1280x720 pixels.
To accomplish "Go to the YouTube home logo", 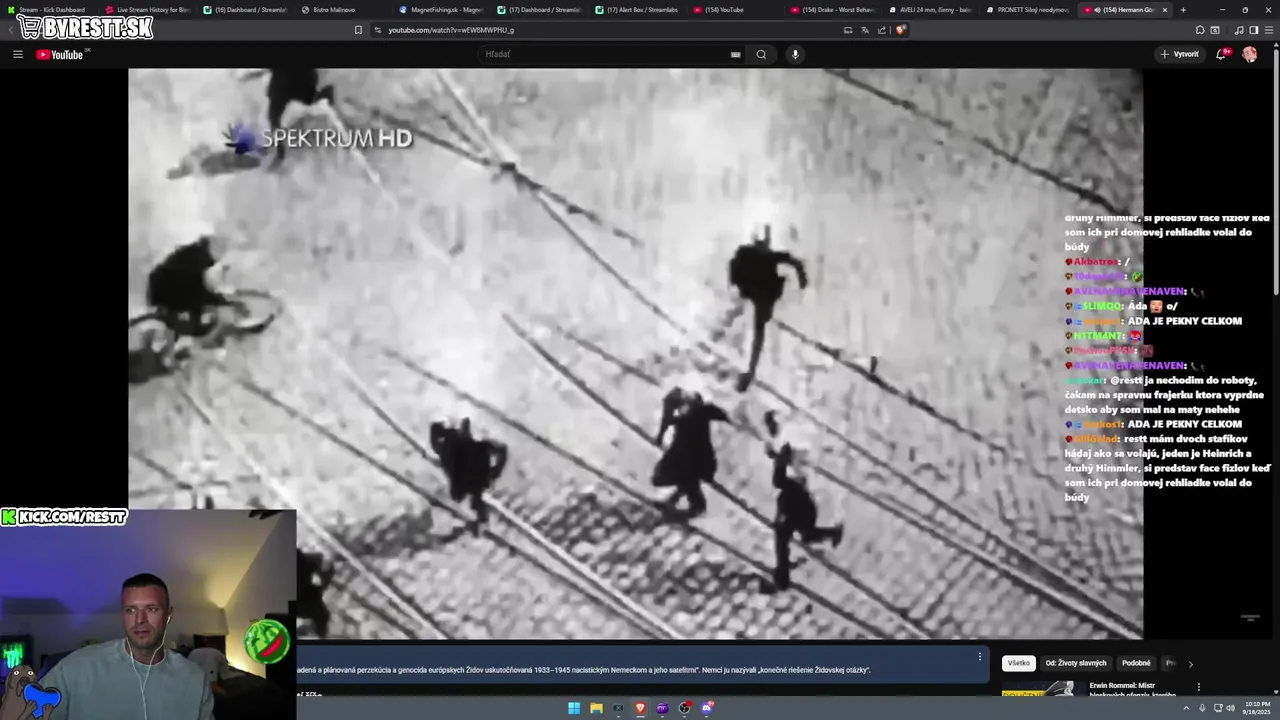I will pyautogui.click(x=60, y=54).
